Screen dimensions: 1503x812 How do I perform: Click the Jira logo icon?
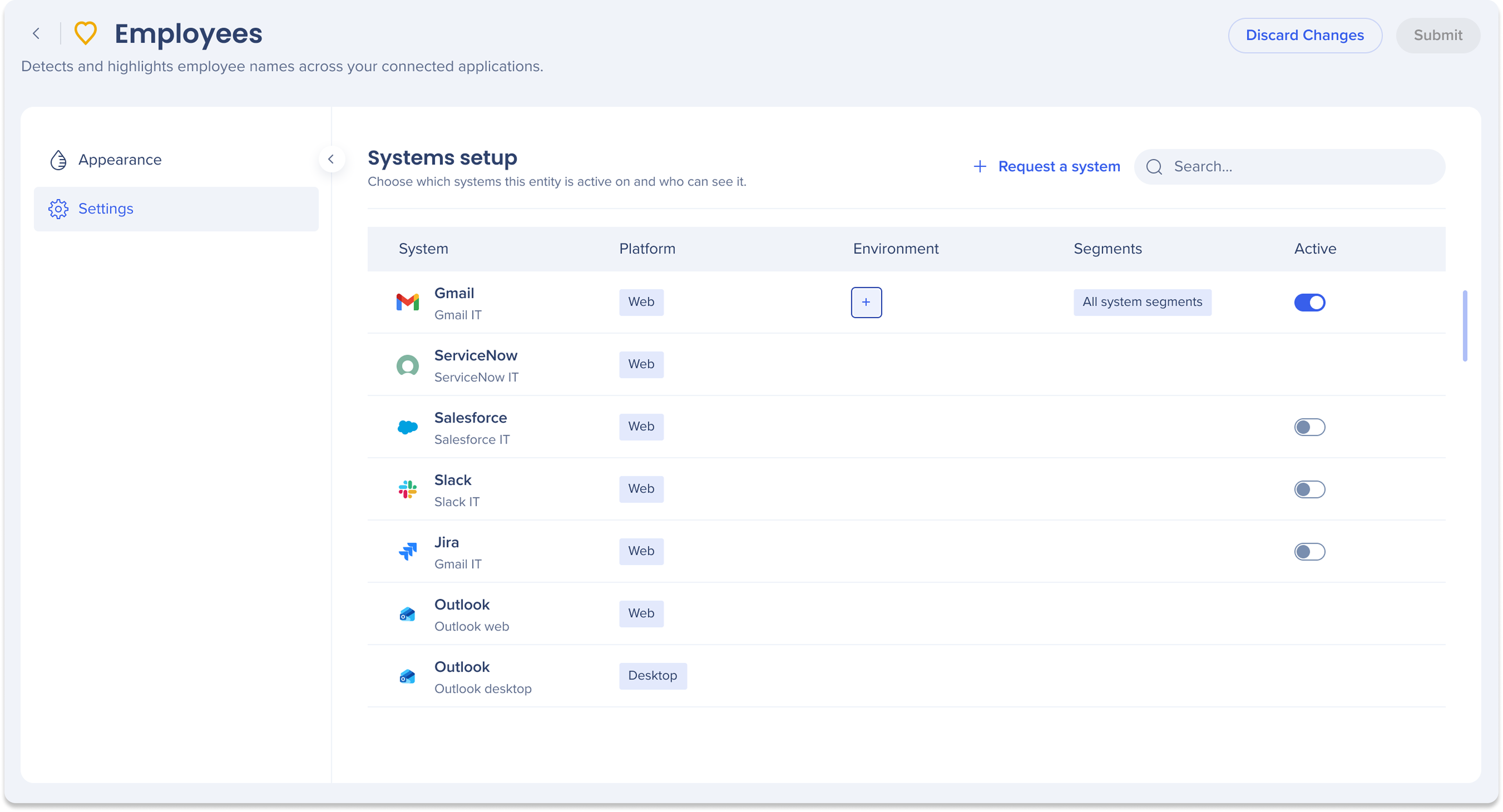(408, 551)
